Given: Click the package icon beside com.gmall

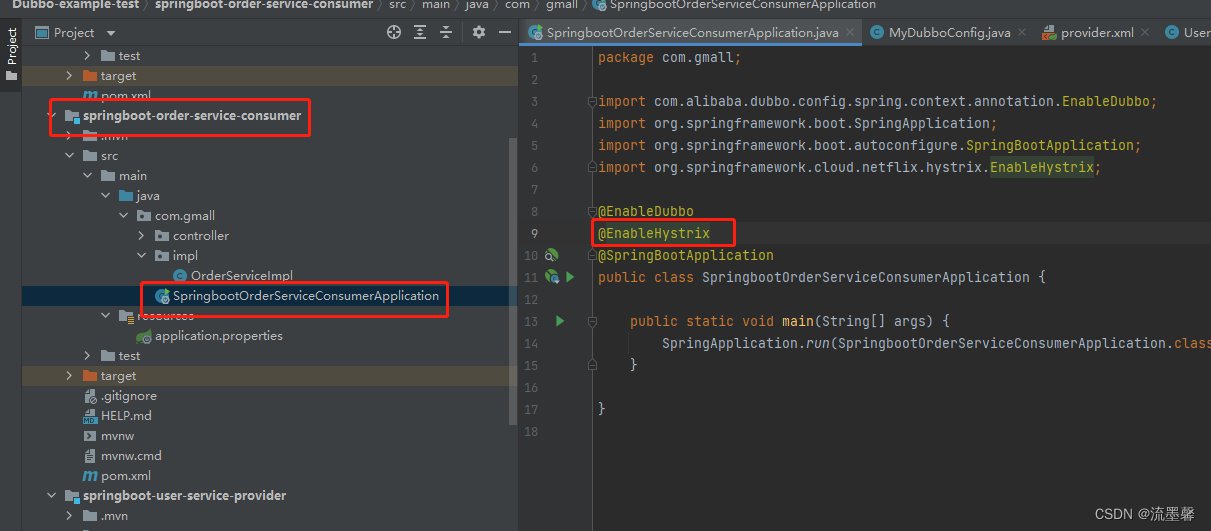Looking at the screenshot, I should pos(144,216).
